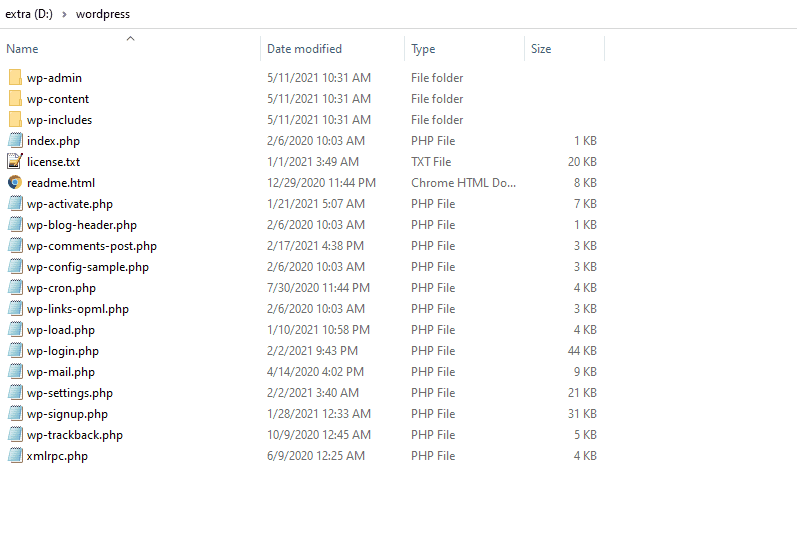Select the license.txt file name
Viewport: 797px width, 557px height.
point(53,162)
